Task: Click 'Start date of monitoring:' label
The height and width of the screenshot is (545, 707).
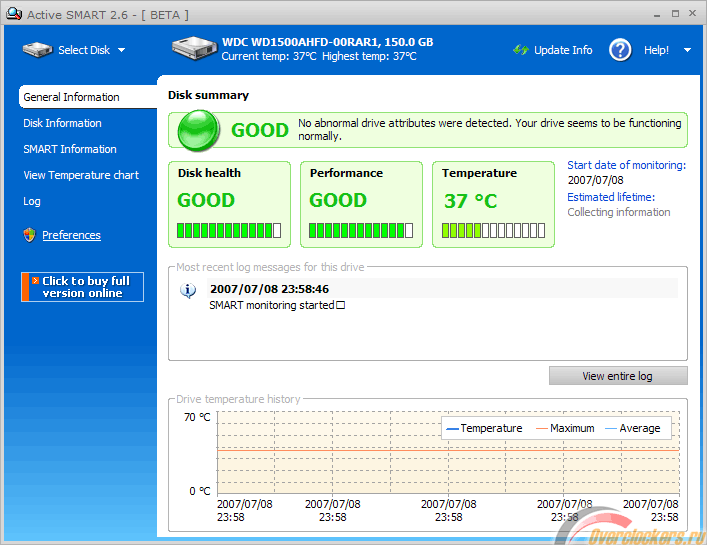Action: click(627, 165)
